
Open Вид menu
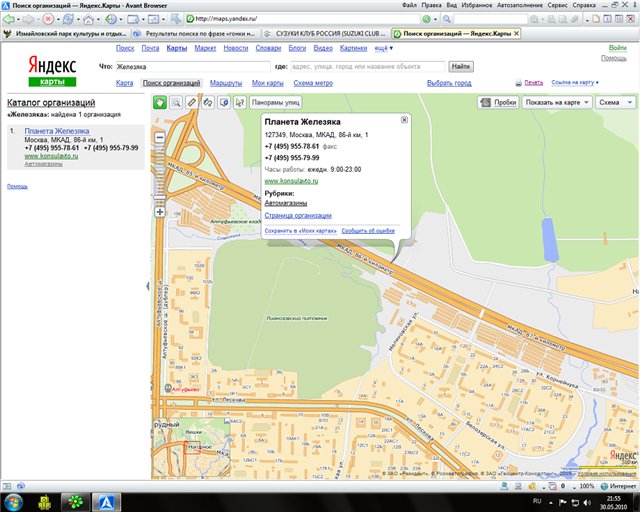pos(451,5)
